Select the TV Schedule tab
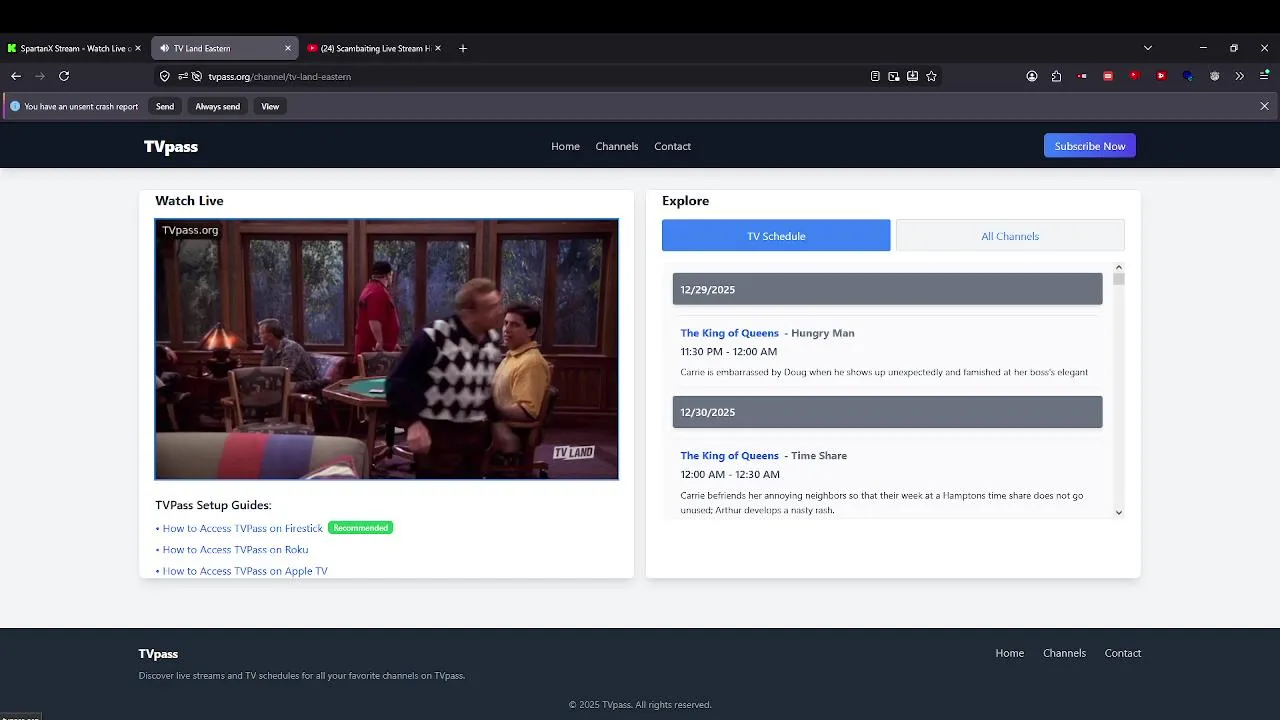Screen dimensions: 1280x720 tap(776, 236)
